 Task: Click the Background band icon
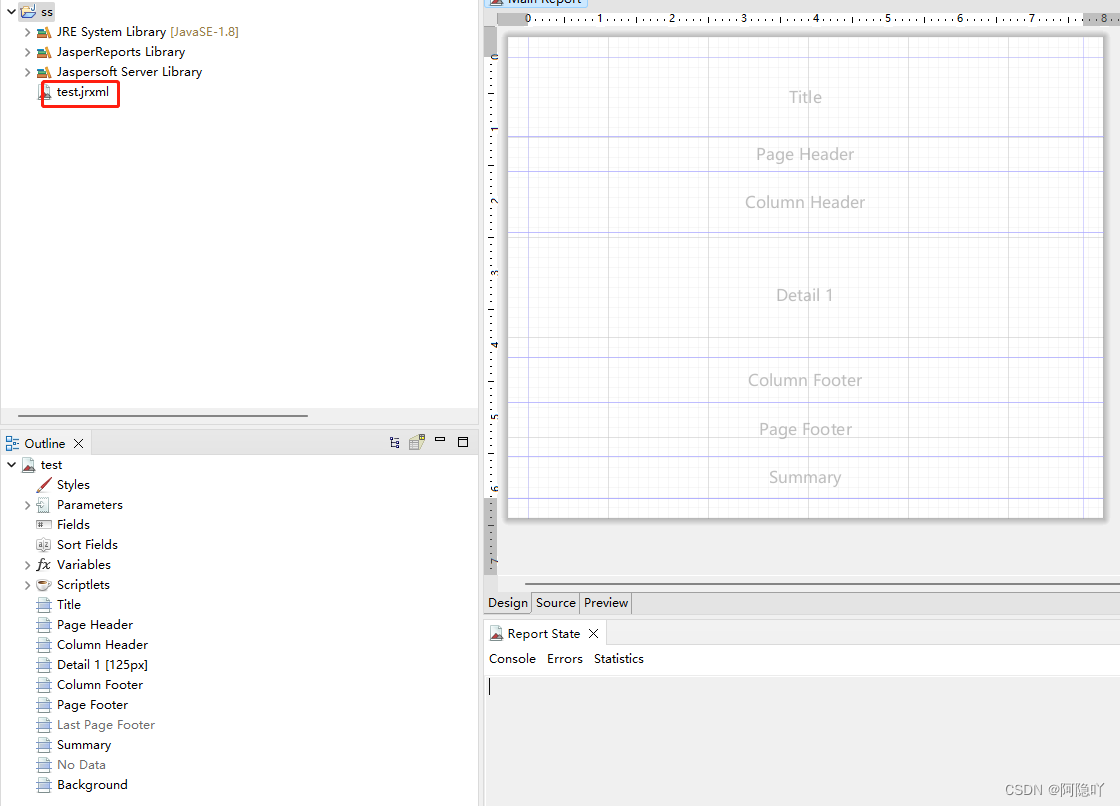pyautogui.click(x=44, y=785)
